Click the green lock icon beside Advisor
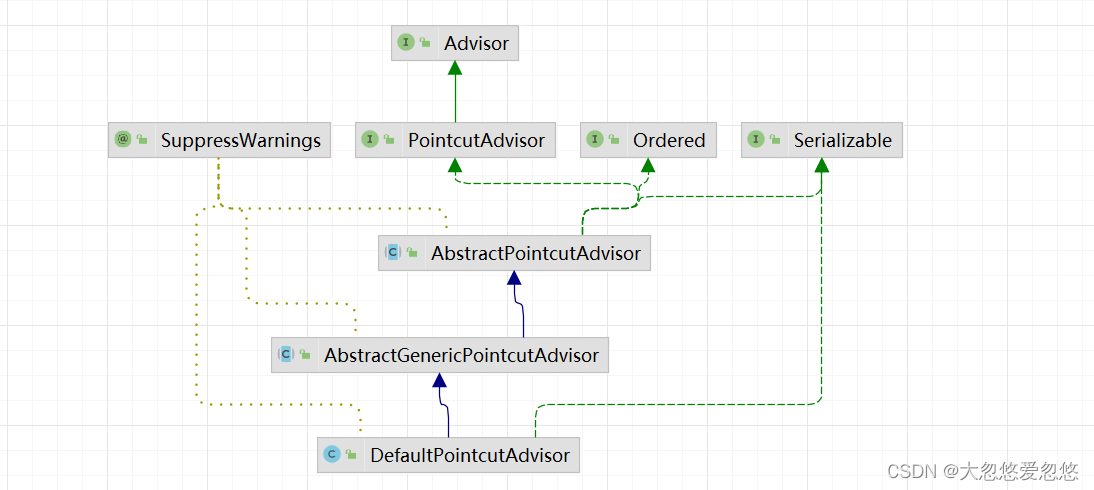1094x490 pixels. point(425,43)
